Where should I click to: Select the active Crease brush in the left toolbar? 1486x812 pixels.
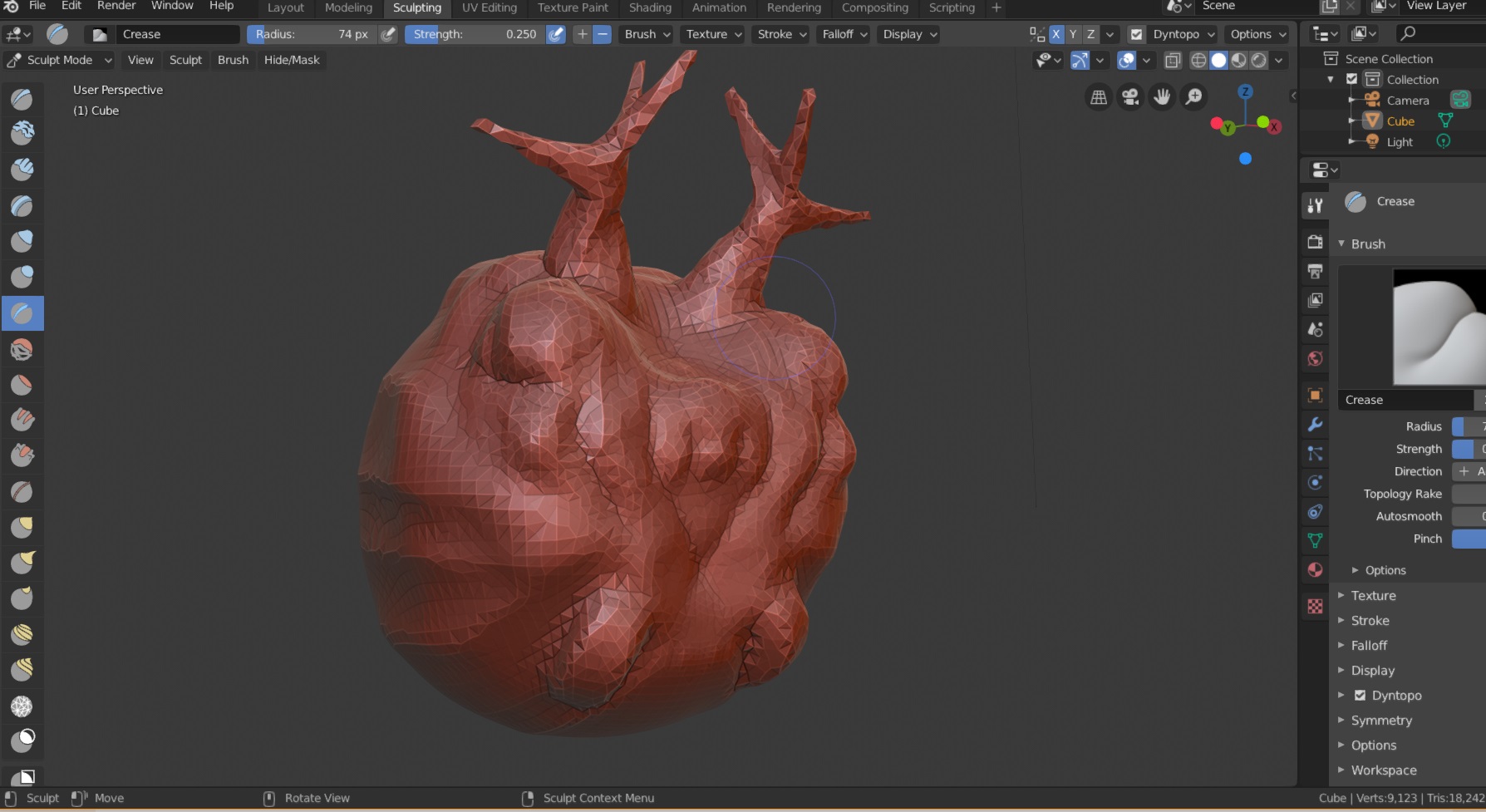tap(22, 313)
